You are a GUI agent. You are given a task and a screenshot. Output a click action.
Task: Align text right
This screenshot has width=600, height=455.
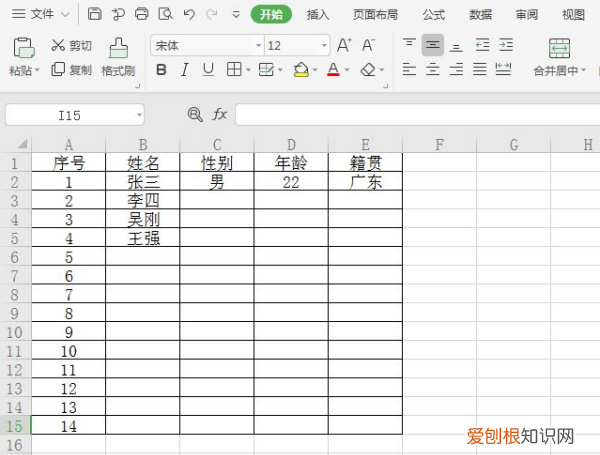point(456,70)
